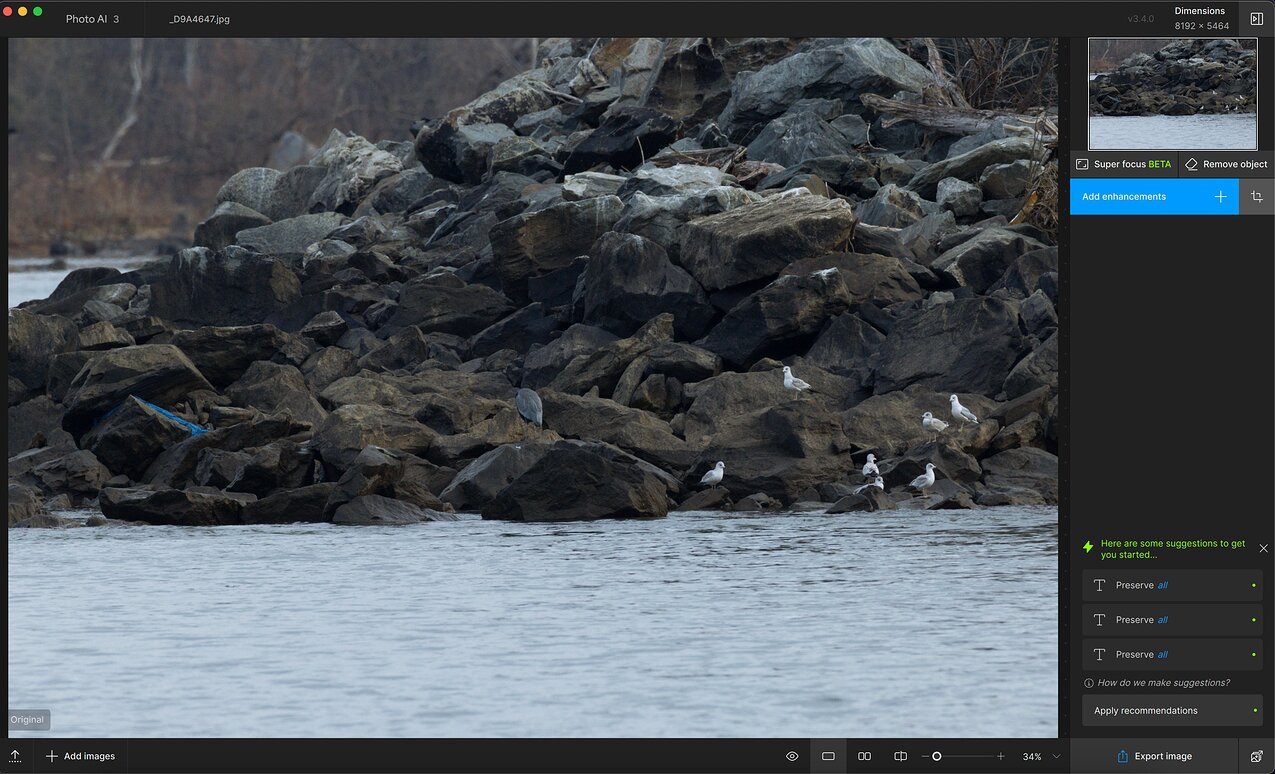The height and width of the screenshot is (774, 1275).
Task: Collapse the right panel with its toggle
Action: [x=1257, y=18]
